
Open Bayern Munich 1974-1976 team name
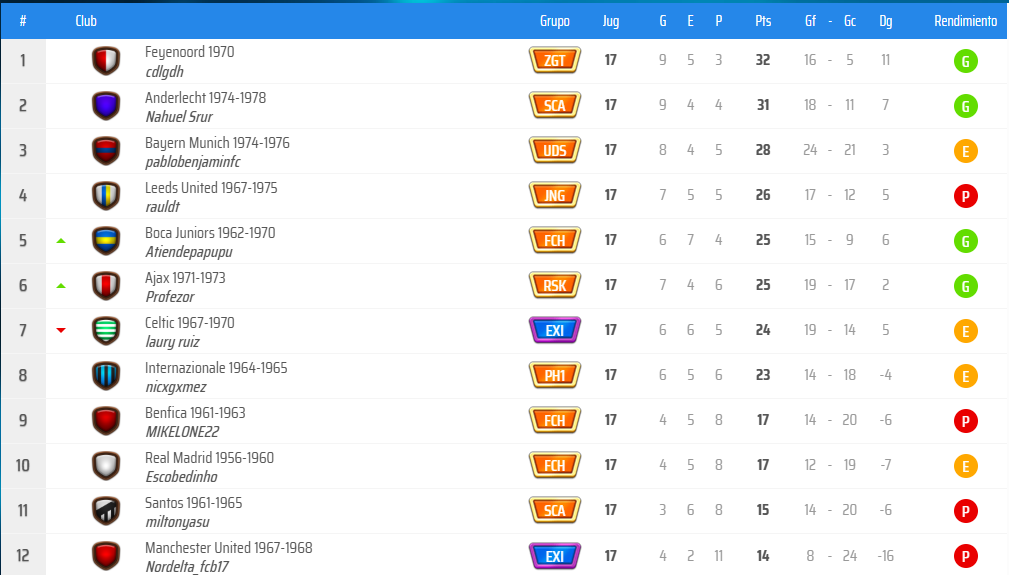tap(217, 143)
